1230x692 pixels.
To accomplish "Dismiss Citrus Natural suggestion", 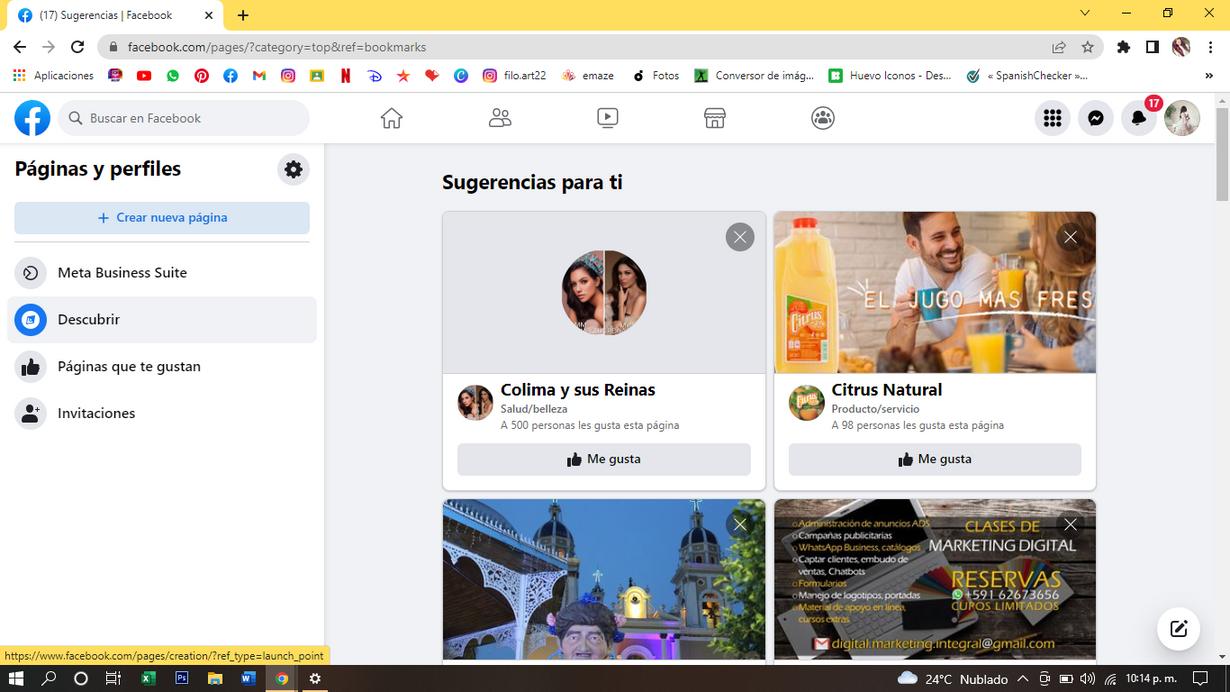I will pos(1071,237).
